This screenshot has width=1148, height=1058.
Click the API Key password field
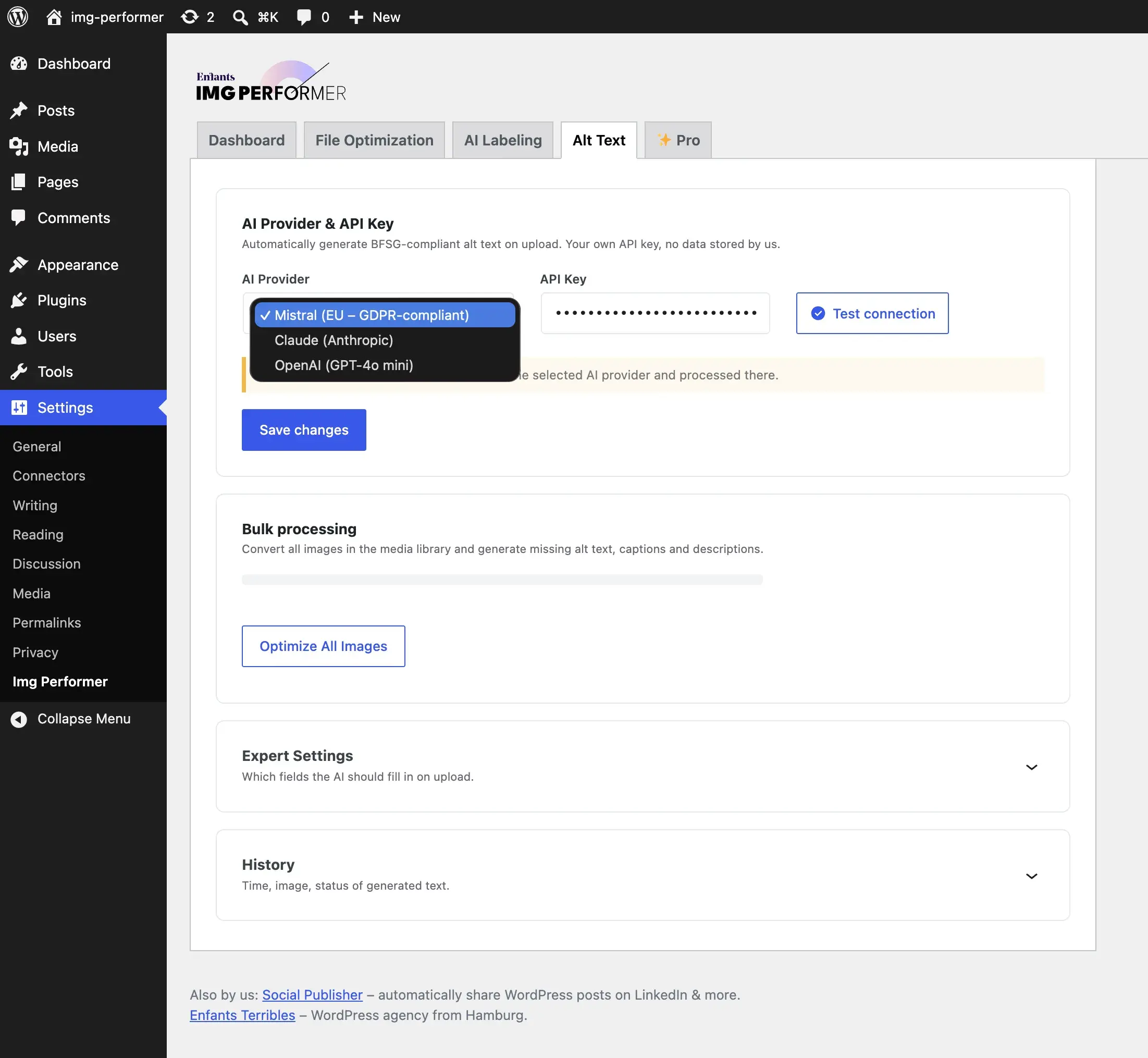tap(655, 313)
